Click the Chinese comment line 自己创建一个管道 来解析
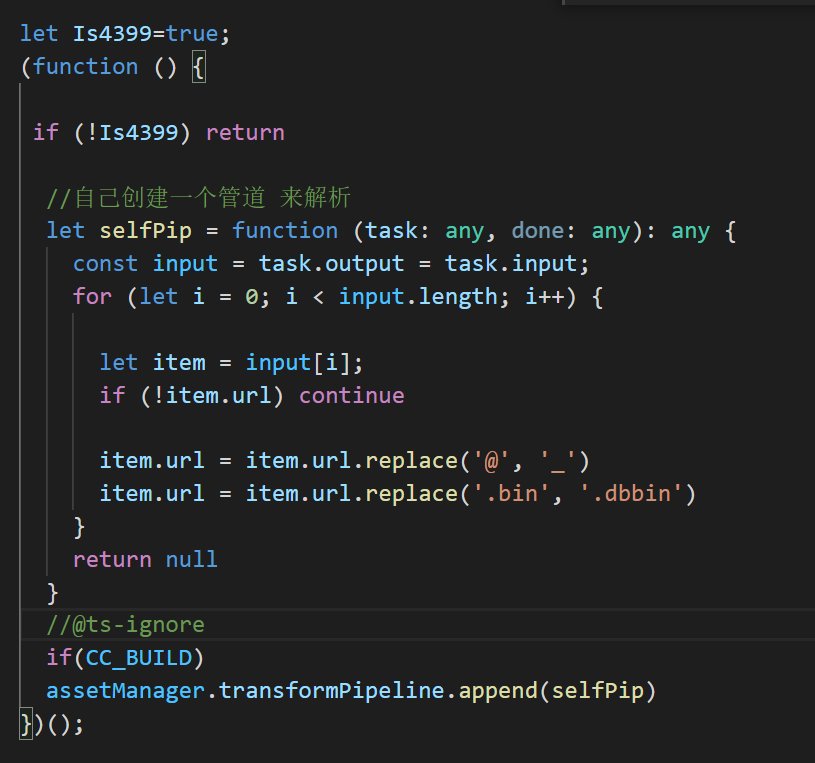This screenshot has height=763, width=815. coord(199,198)
